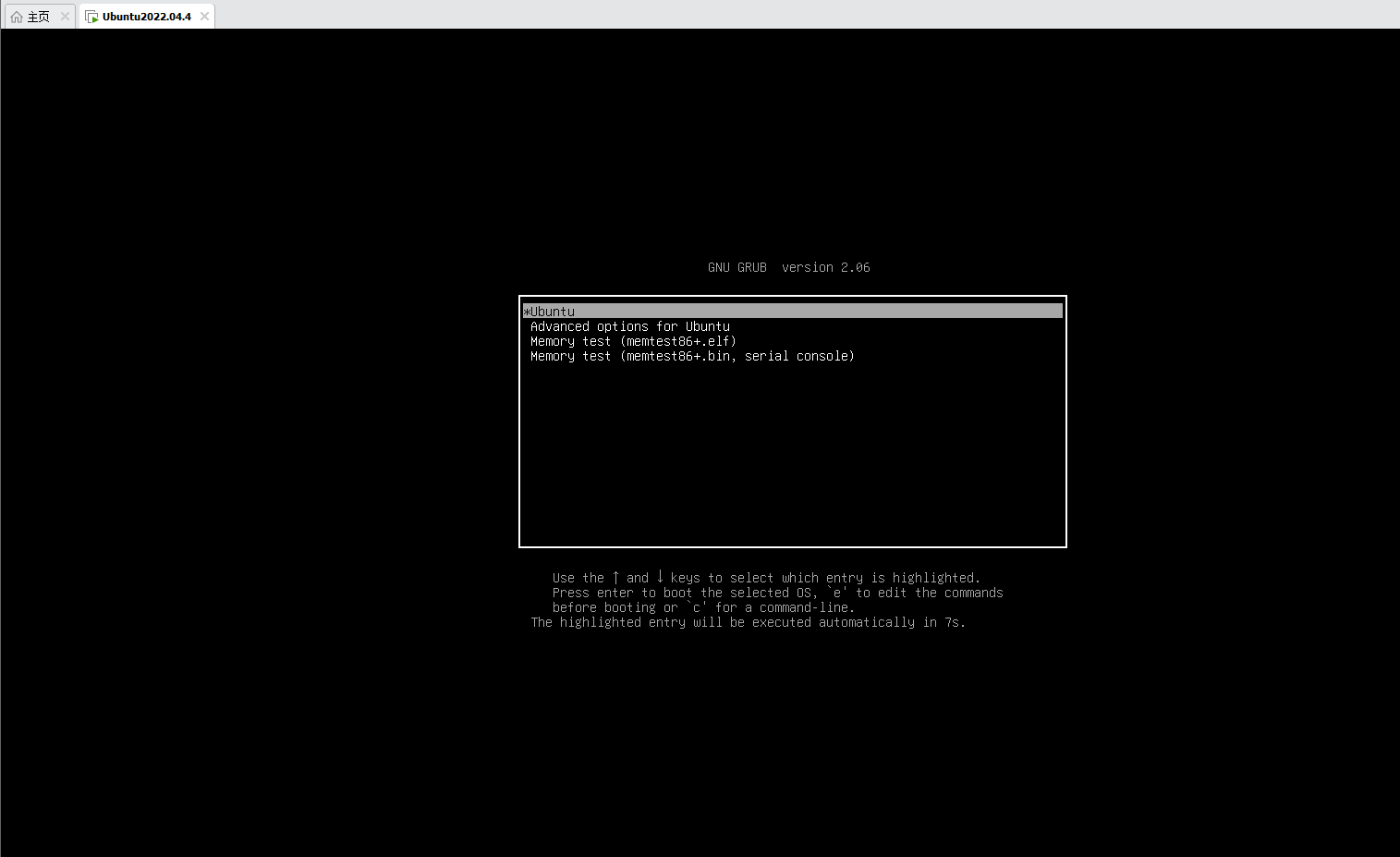
Task: Click the home icon on 主页 tab
Action: 17,17
